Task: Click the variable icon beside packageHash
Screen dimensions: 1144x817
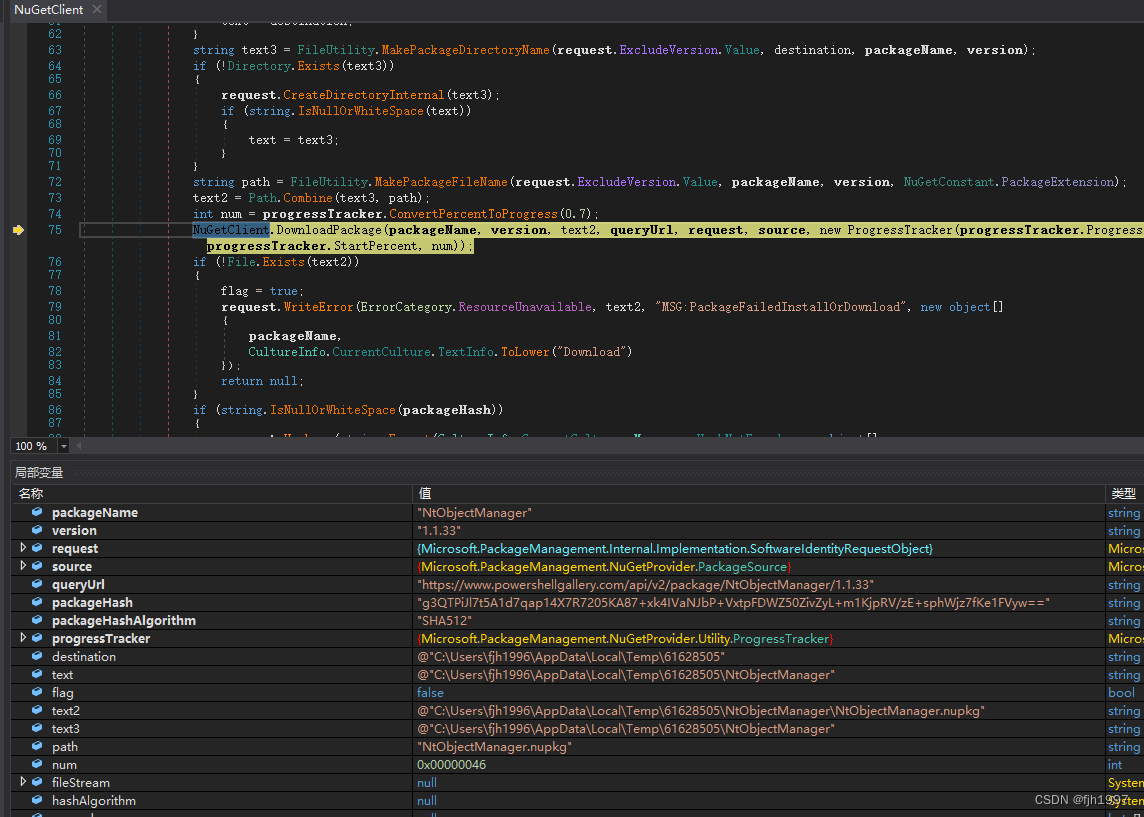Action: coord(37,602)
